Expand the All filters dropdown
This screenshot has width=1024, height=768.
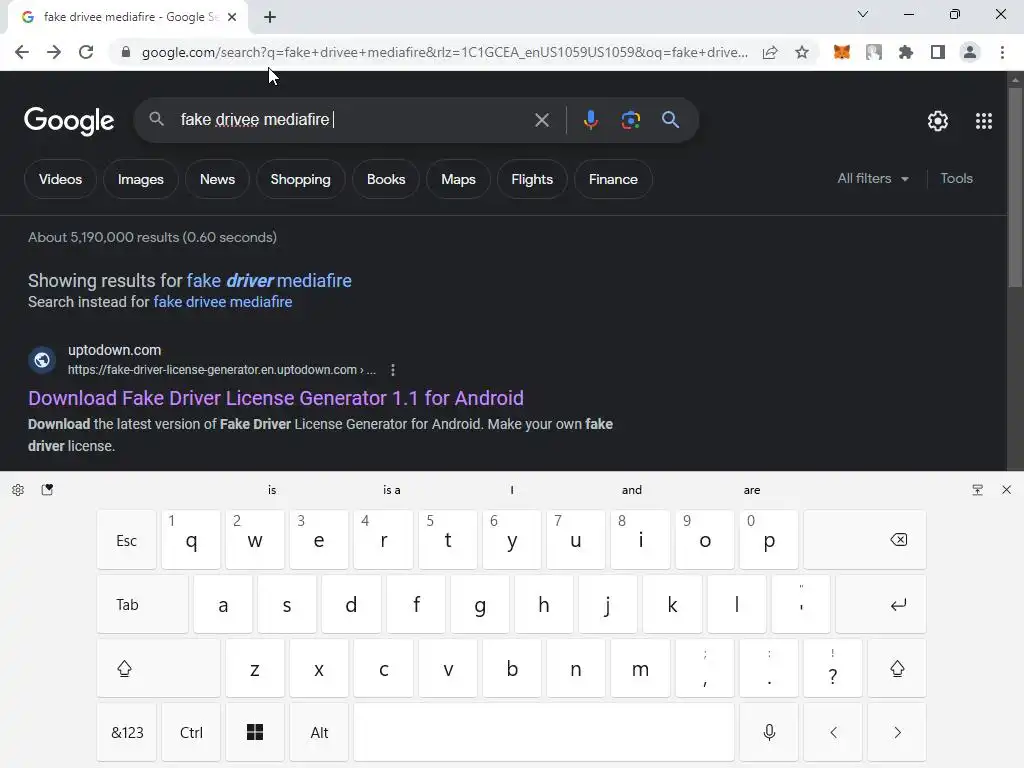point(873,178)
